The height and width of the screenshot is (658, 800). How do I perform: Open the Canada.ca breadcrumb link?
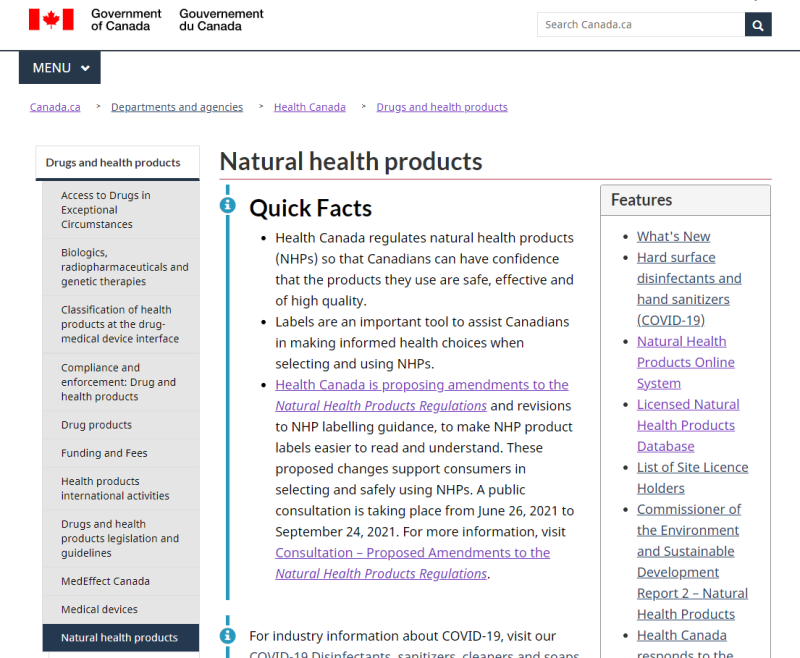tap(55, 107)
